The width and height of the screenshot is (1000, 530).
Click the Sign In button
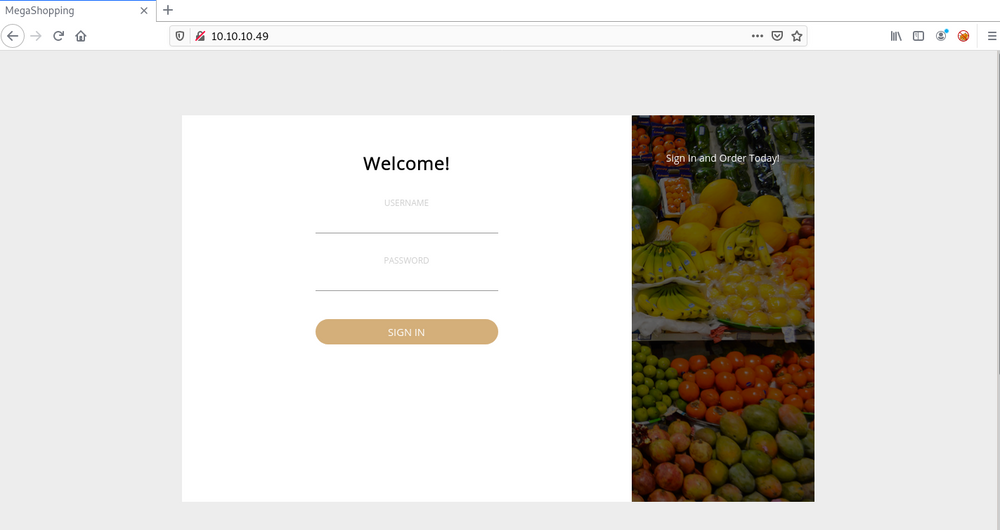pos(406,332)
